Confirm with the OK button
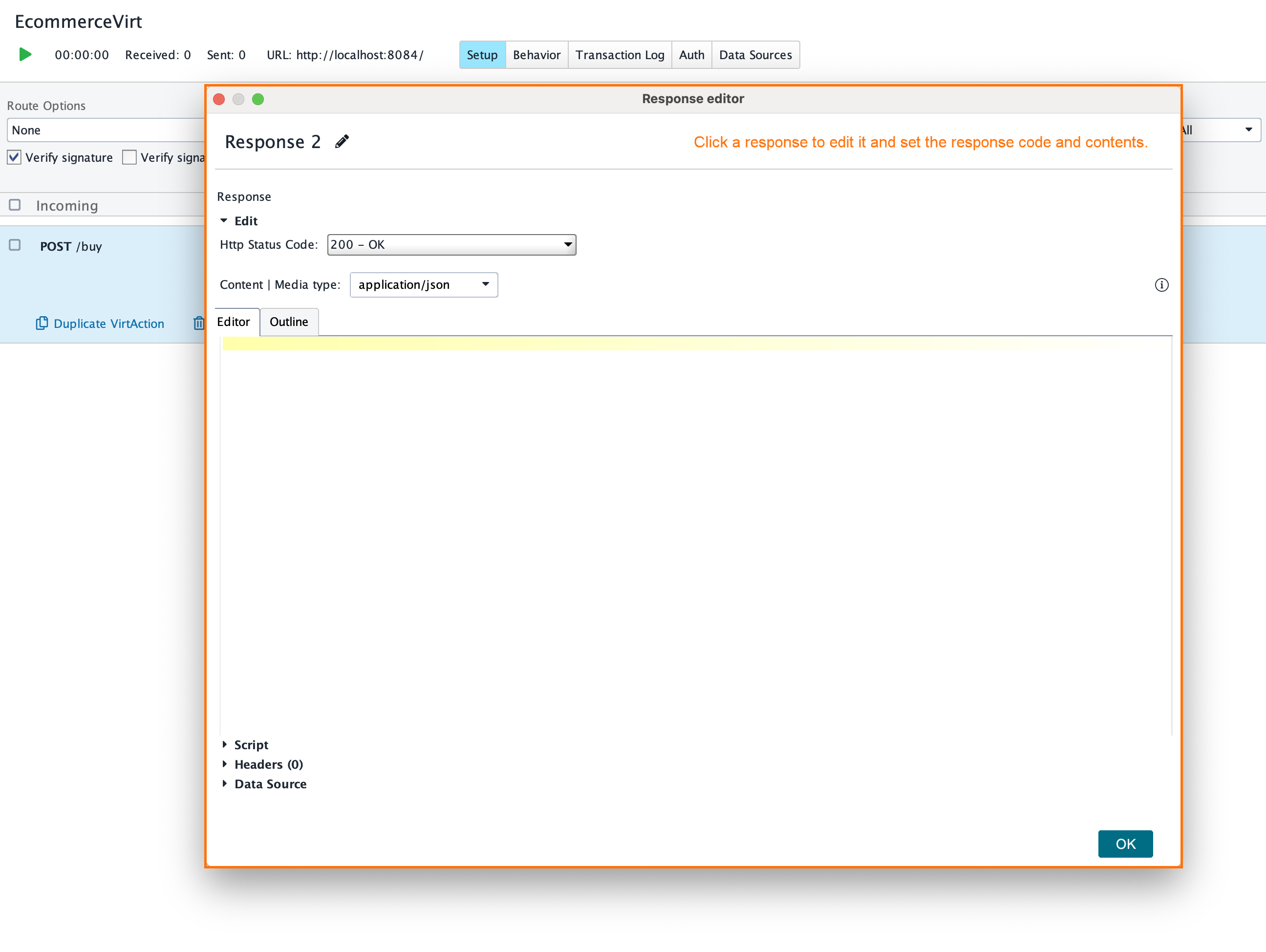The width and height of the screenshot is (1266, 952). pos(1125,844)
